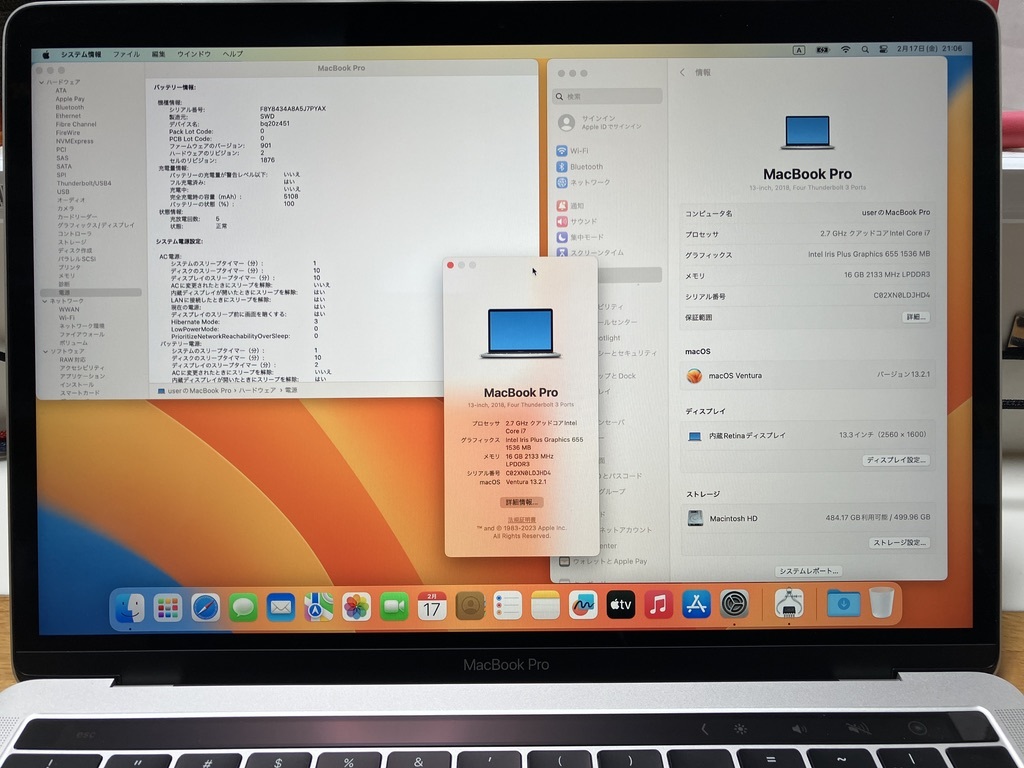
Task: Click the システムレポート... button
Action: (x=808, y=571)
